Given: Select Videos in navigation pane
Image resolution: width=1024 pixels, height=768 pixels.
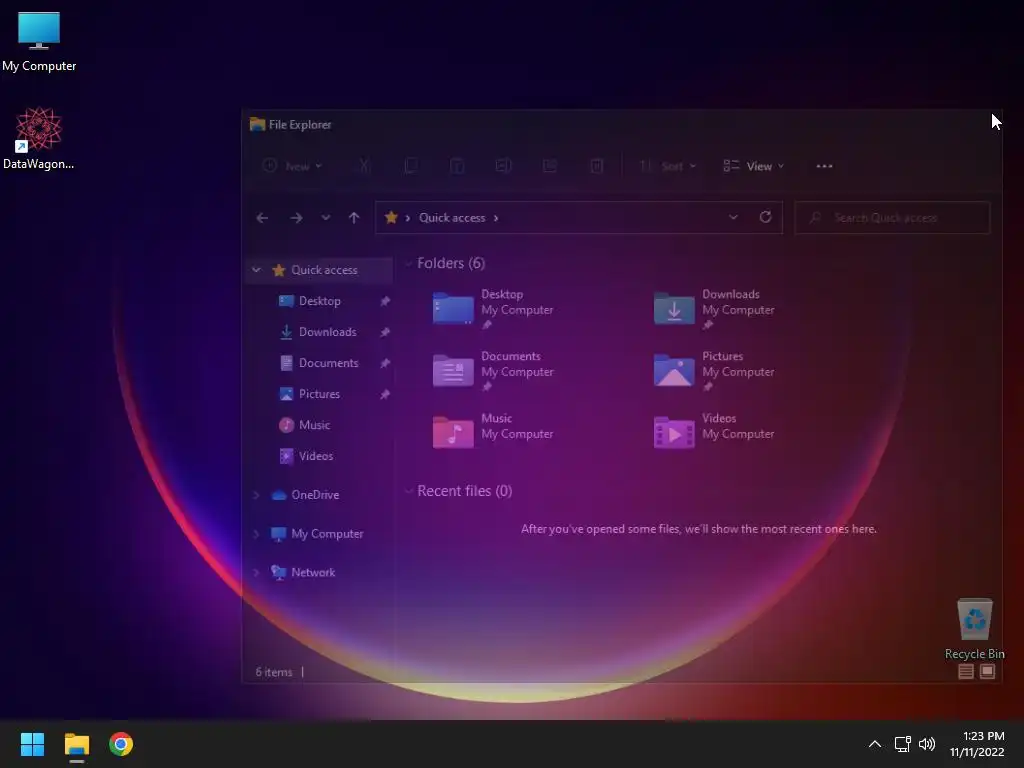Looking at the screenshot, I should [x=315, y=456].
